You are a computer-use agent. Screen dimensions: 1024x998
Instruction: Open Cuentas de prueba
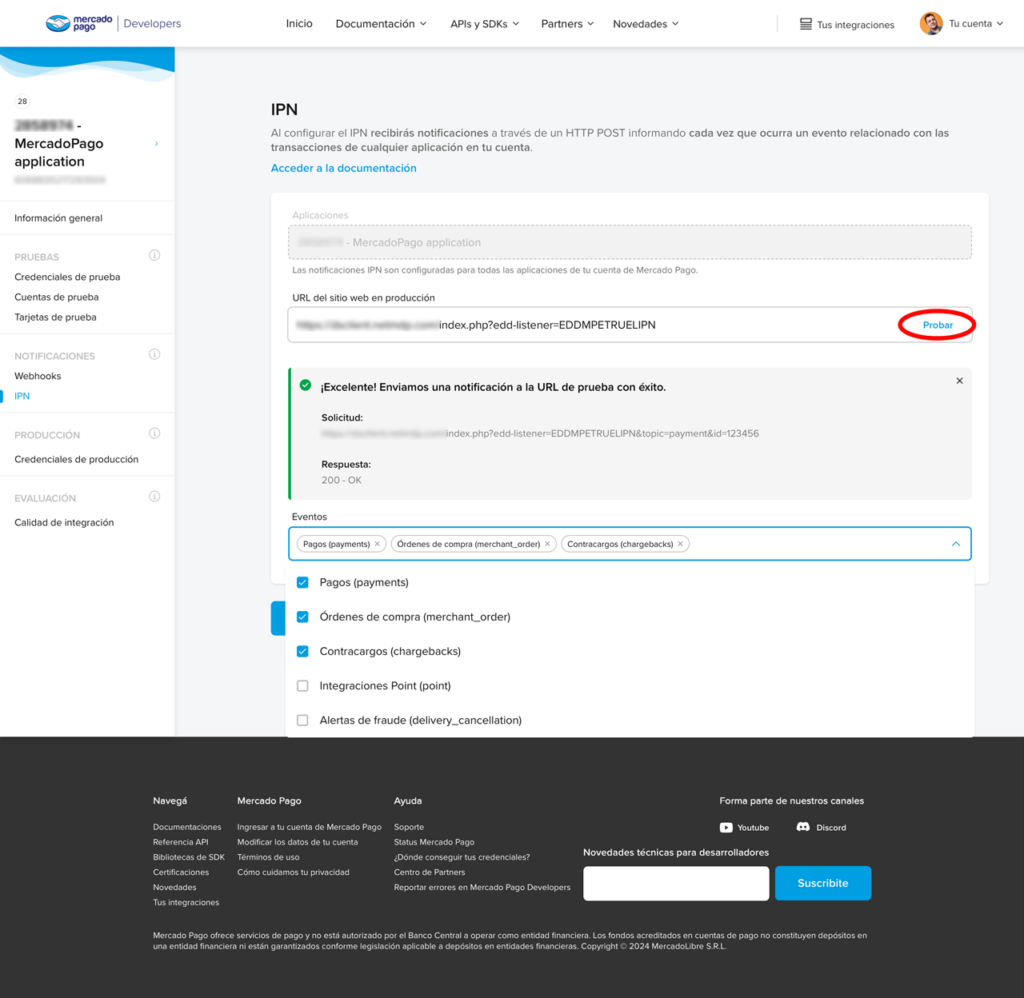(x=57, y=297)
